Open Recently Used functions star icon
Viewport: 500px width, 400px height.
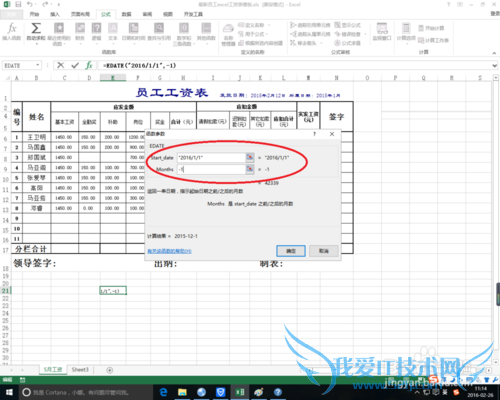[59, 28]
